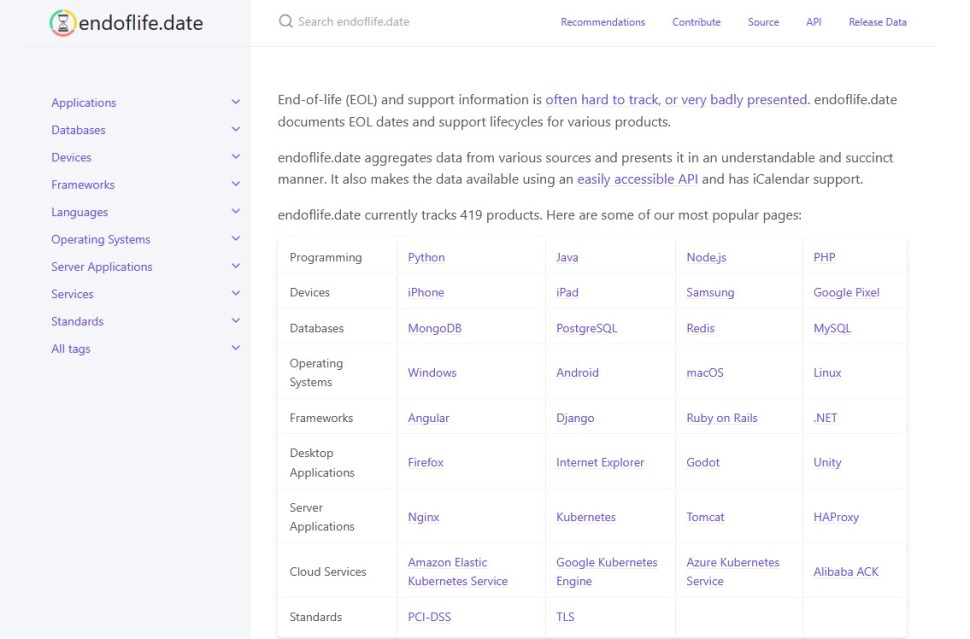Focus the Search endoflife.date field

coord(353,22)
